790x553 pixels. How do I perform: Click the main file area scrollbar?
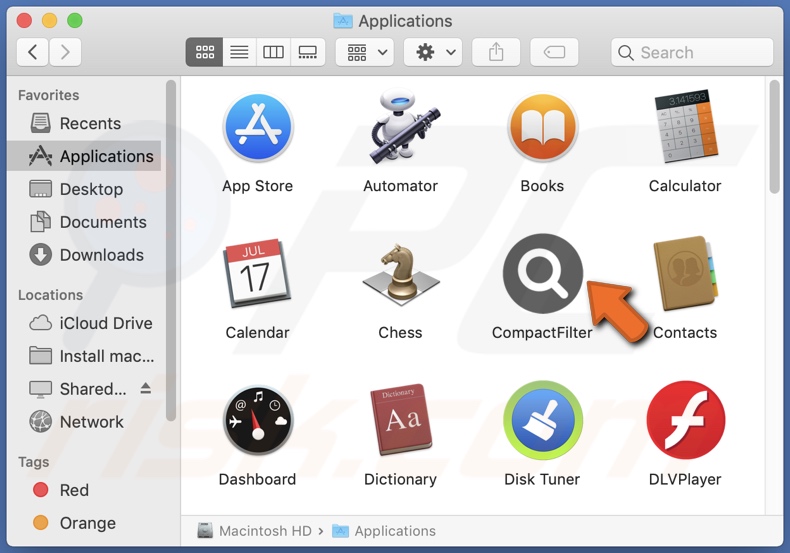pyautogui.click(x=775, y=136)
